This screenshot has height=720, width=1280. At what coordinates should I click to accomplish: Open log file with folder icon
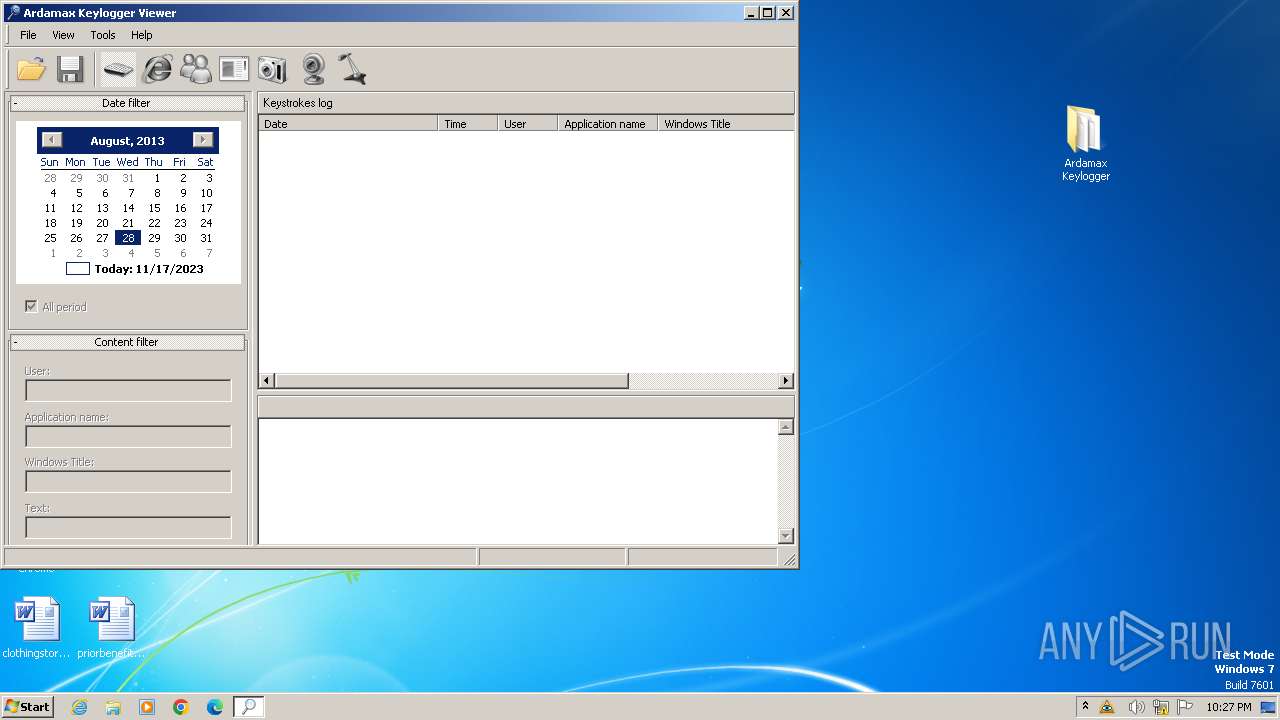click(32, 69)
